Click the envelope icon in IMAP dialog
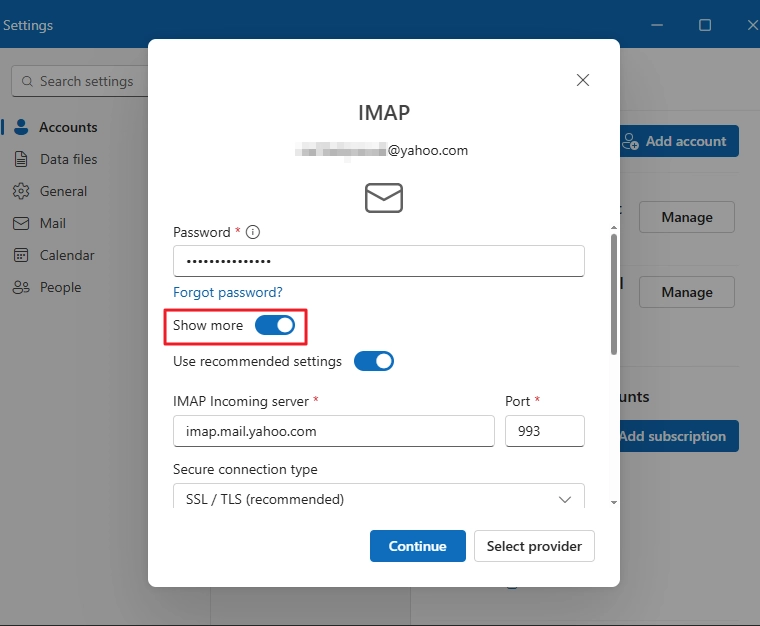This screenshot has height=626, width=760. tap(383, 198)
